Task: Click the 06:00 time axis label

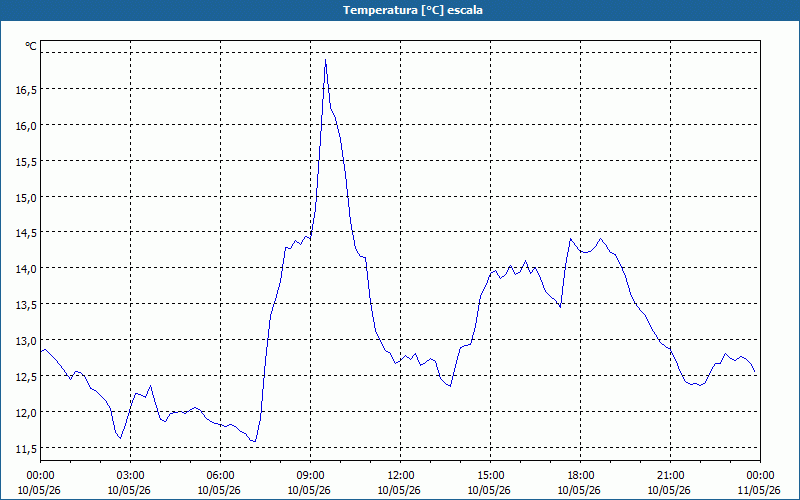Action: (x=220, y=476)
